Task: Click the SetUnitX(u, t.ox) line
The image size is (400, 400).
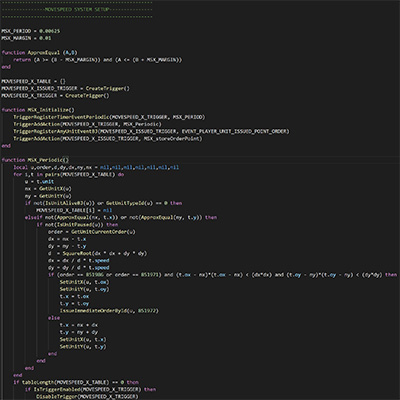Action: click(84, 282)
